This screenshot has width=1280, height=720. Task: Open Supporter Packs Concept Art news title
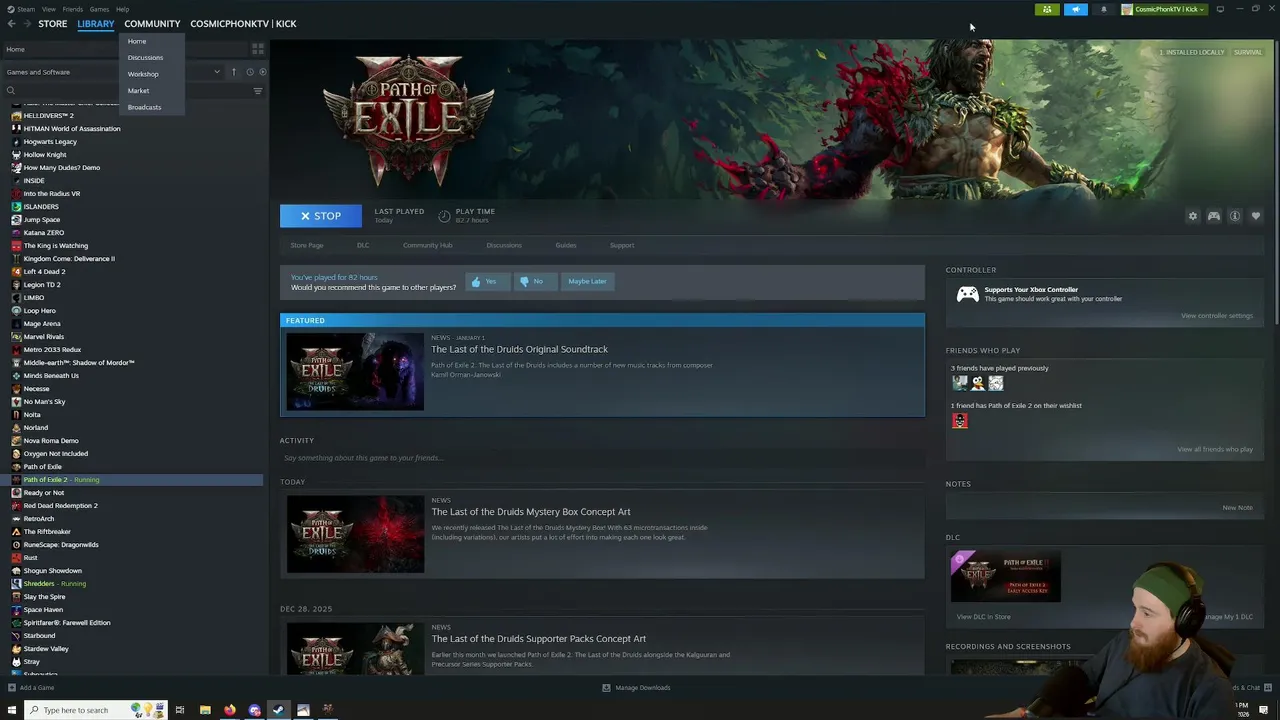click(x=538, y=639)
